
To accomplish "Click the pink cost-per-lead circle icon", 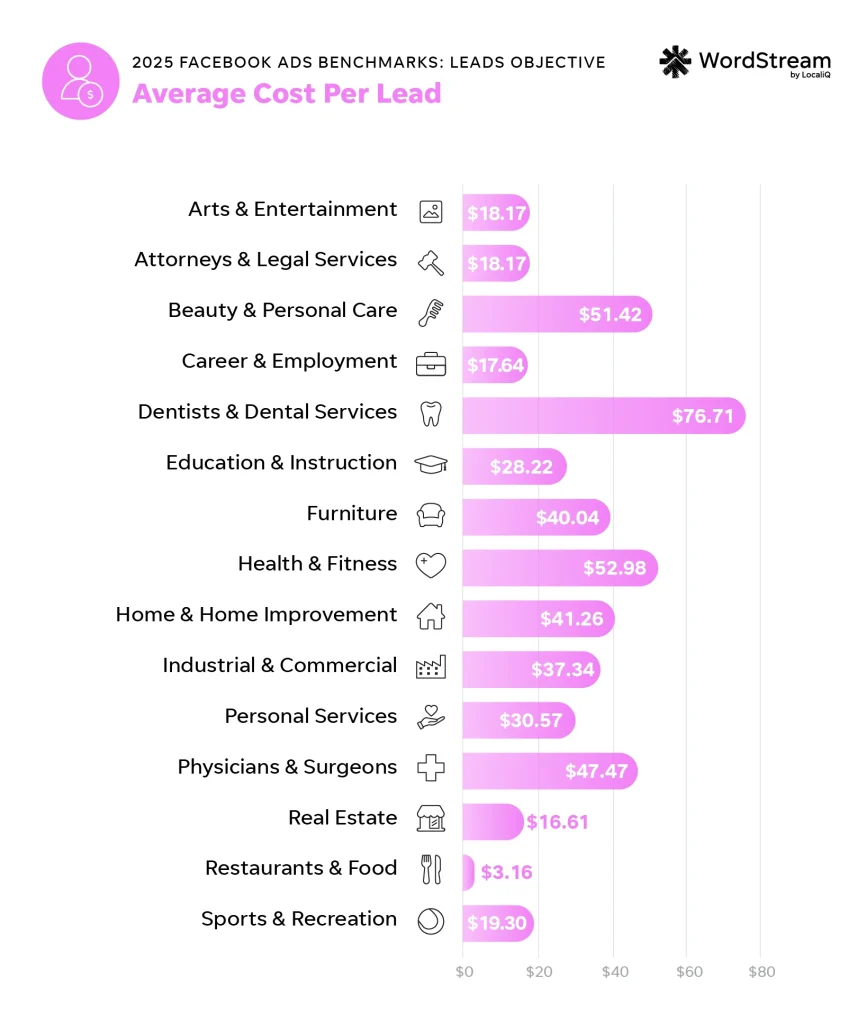I will 81,81.
